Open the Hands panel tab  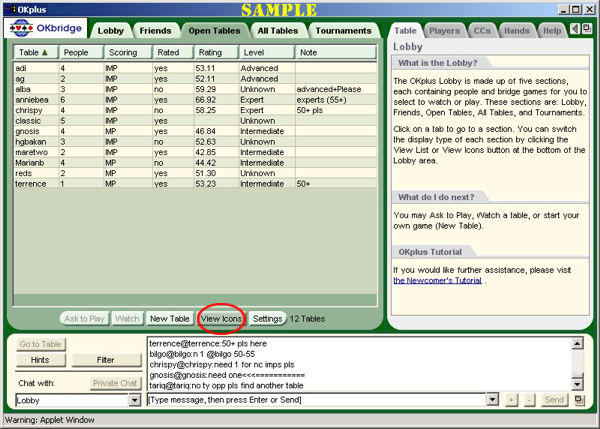coord(517,31)
